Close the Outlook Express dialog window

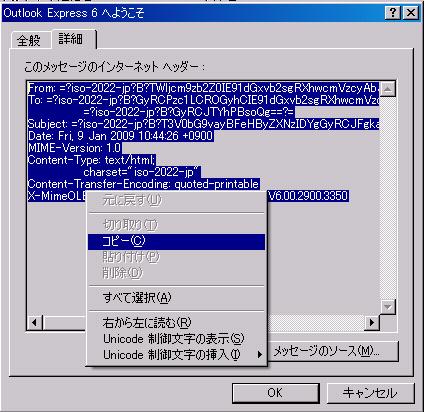tap(411, 13)
